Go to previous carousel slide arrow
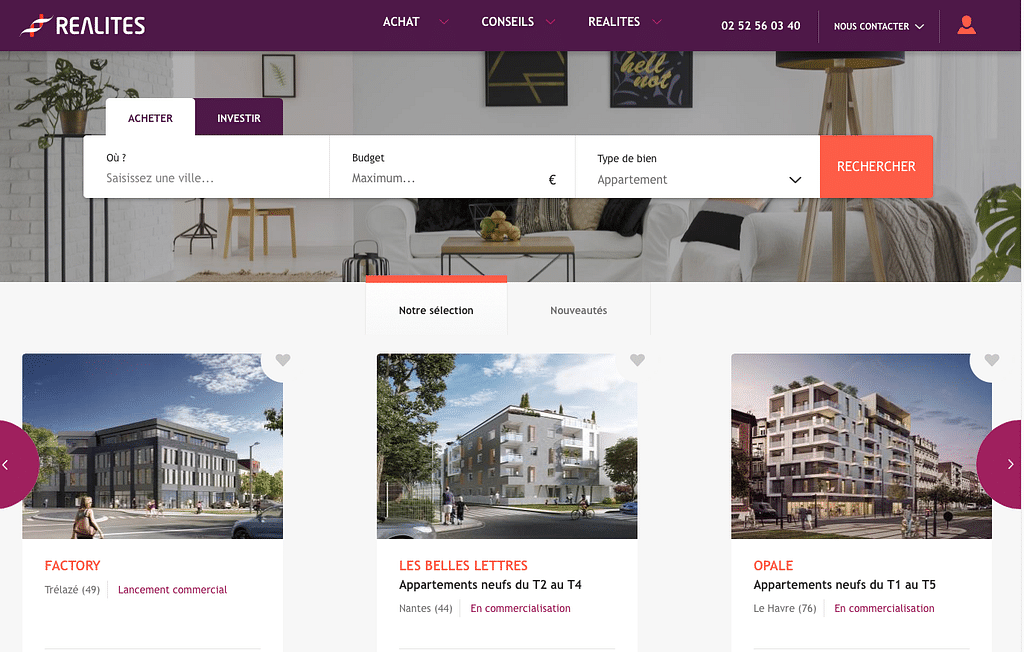The image size is (1024, 652). click(6, 465)
